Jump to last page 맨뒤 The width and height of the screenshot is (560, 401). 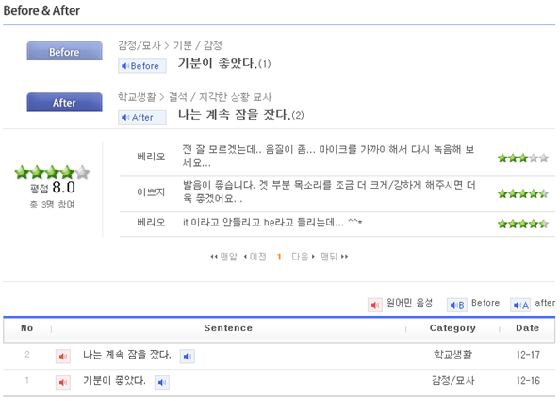334,256
